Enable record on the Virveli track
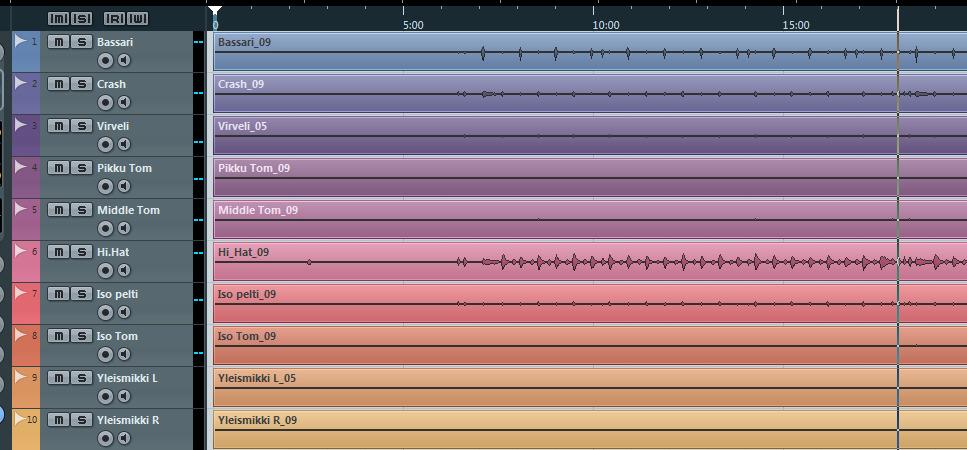This screenshot has width=967, height=450. tap(105, 144)
